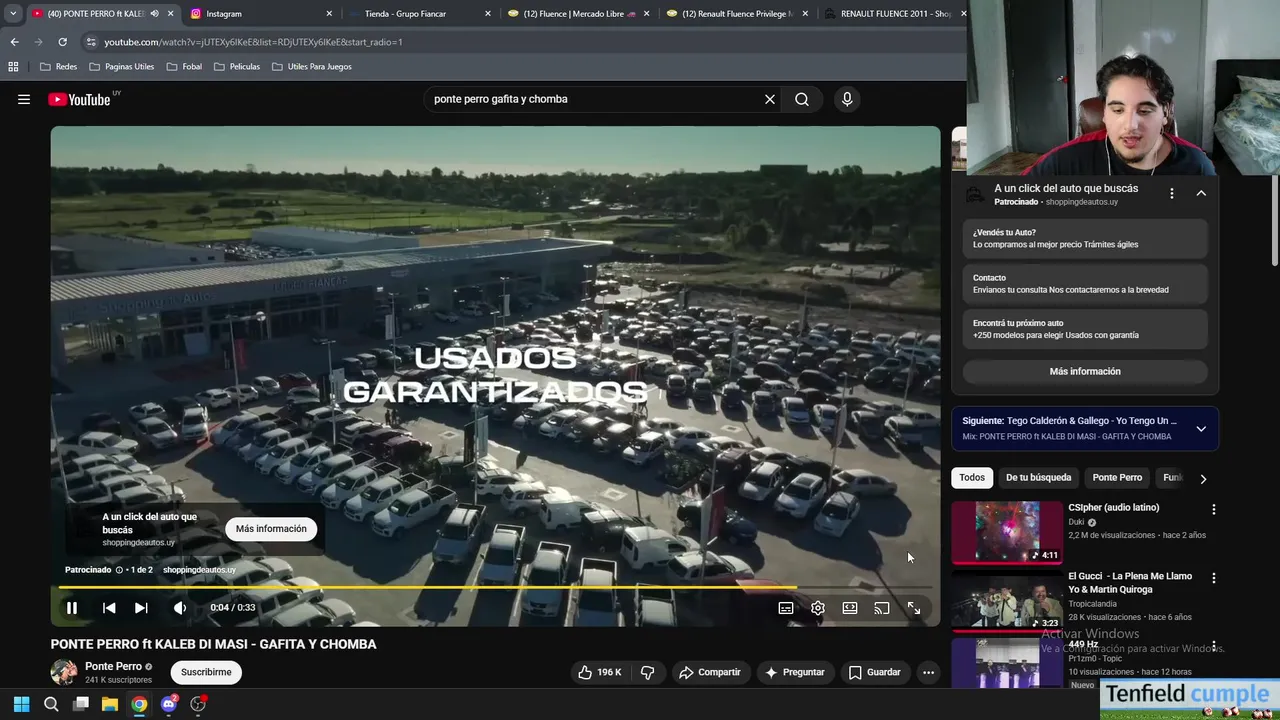Image resolution: width=1280 pixels, height=720 pixels.
Task: Open the Windows Start menu
Action: point(21,704)
